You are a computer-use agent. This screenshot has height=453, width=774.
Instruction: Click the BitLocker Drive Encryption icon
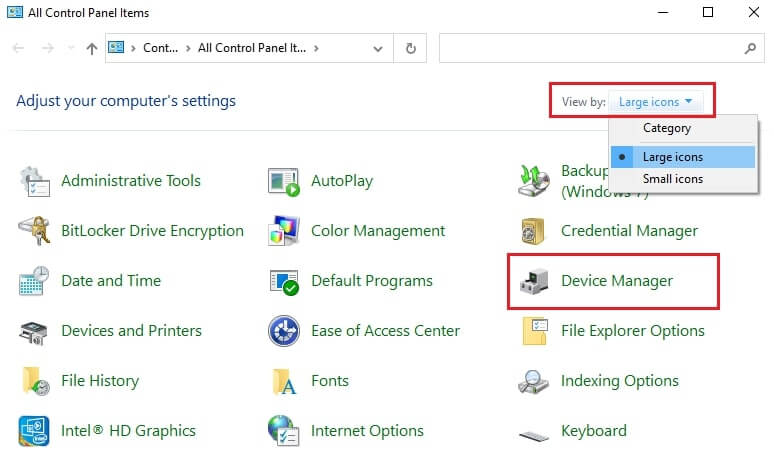pos(35,231)
